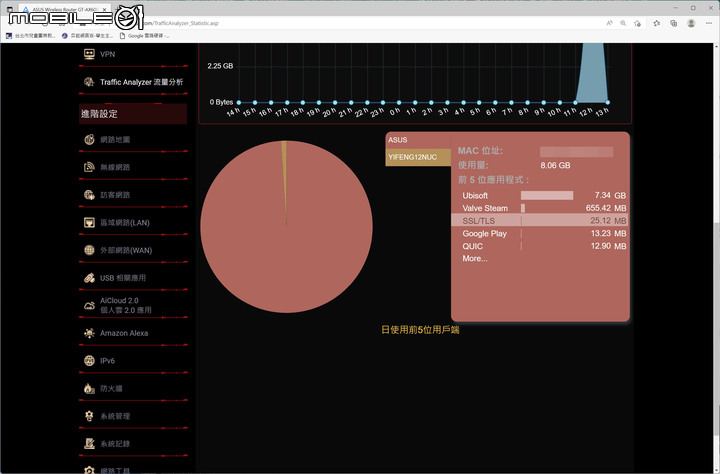Image resolution: width=720 pixels, height=474 pixels.
Task: Select the ASUS Wireless Router browser tab
Action: [64, 9]
